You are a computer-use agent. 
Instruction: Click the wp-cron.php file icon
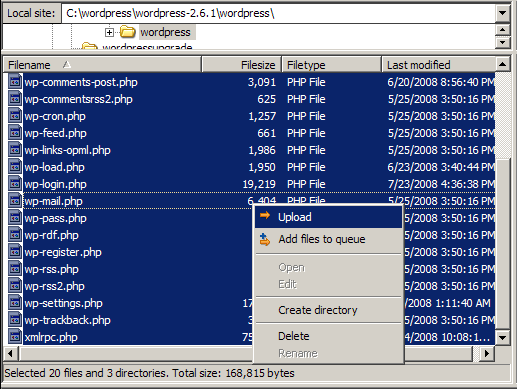pyautogui.click(x=15, y=116)
